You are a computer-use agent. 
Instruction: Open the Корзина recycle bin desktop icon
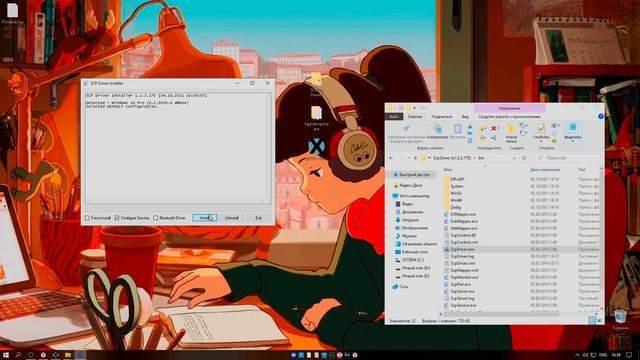[x=620, y=320]
